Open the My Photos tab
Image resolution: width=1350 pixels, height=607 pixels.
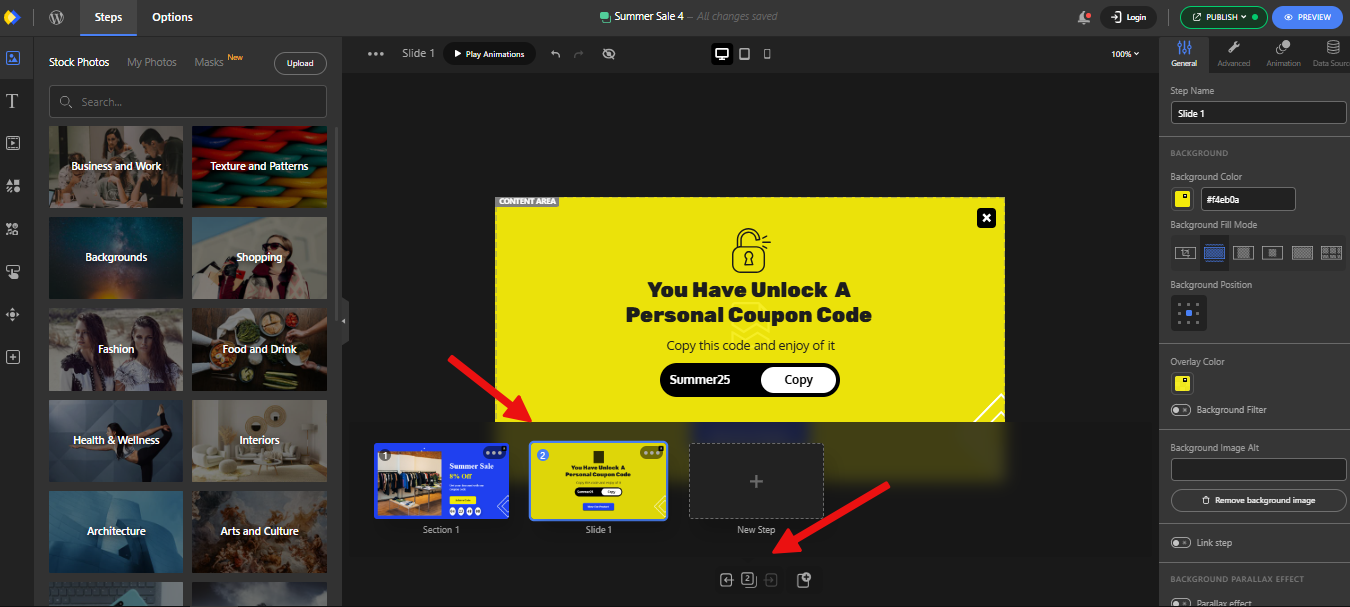pyautogui.click(x=151, y=62)
